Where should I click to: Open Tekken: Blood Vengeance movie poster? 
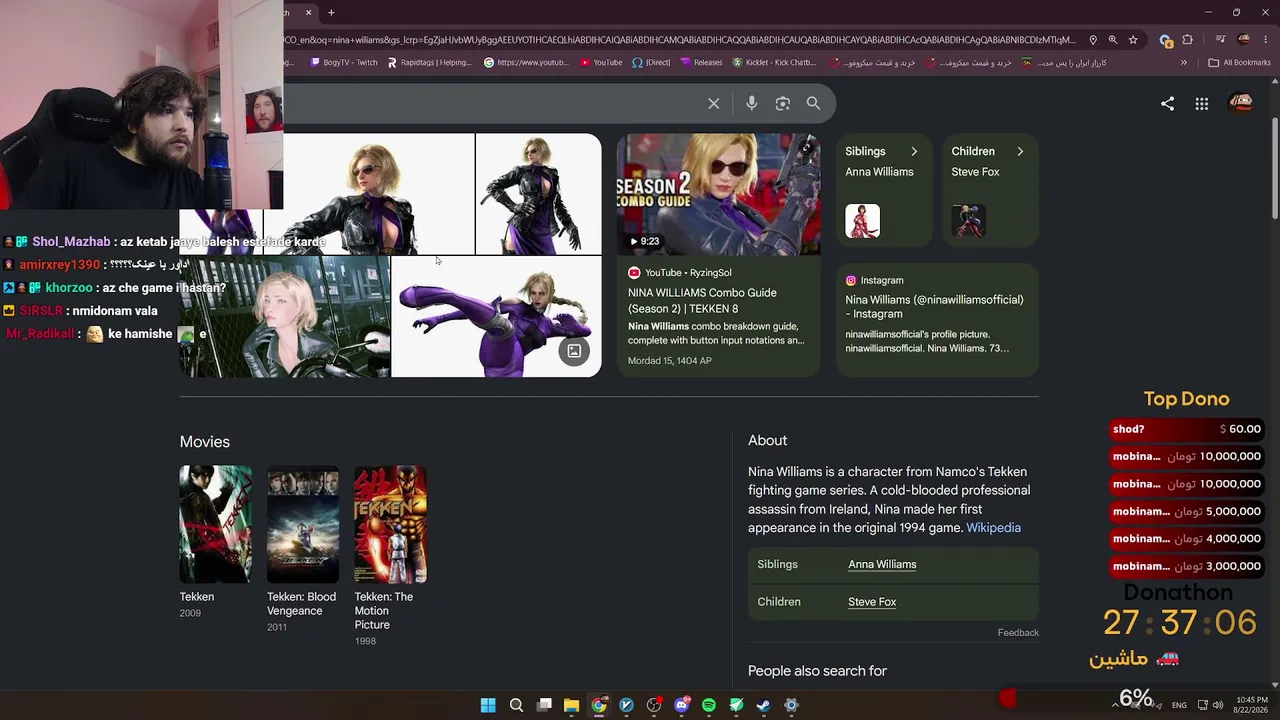coord(303,524)
